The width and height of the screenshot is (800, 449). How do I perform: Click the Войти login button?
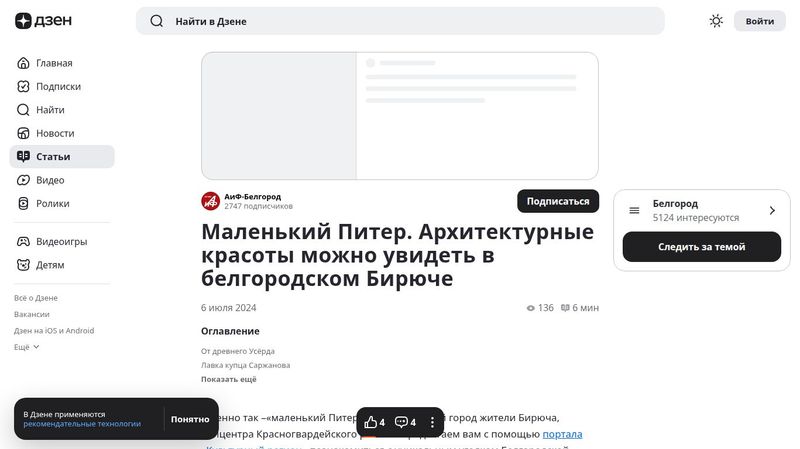coord(759,21)
